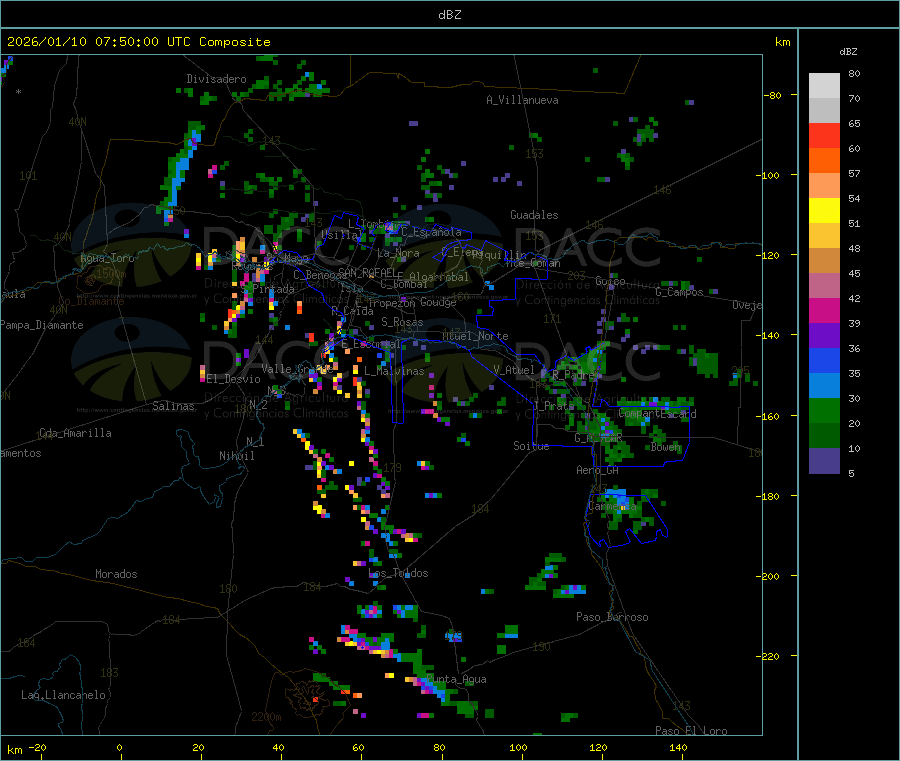Click the Cda_Amarilla place label
This screenshot has height=761, width=900.
(x=75, y=433)
